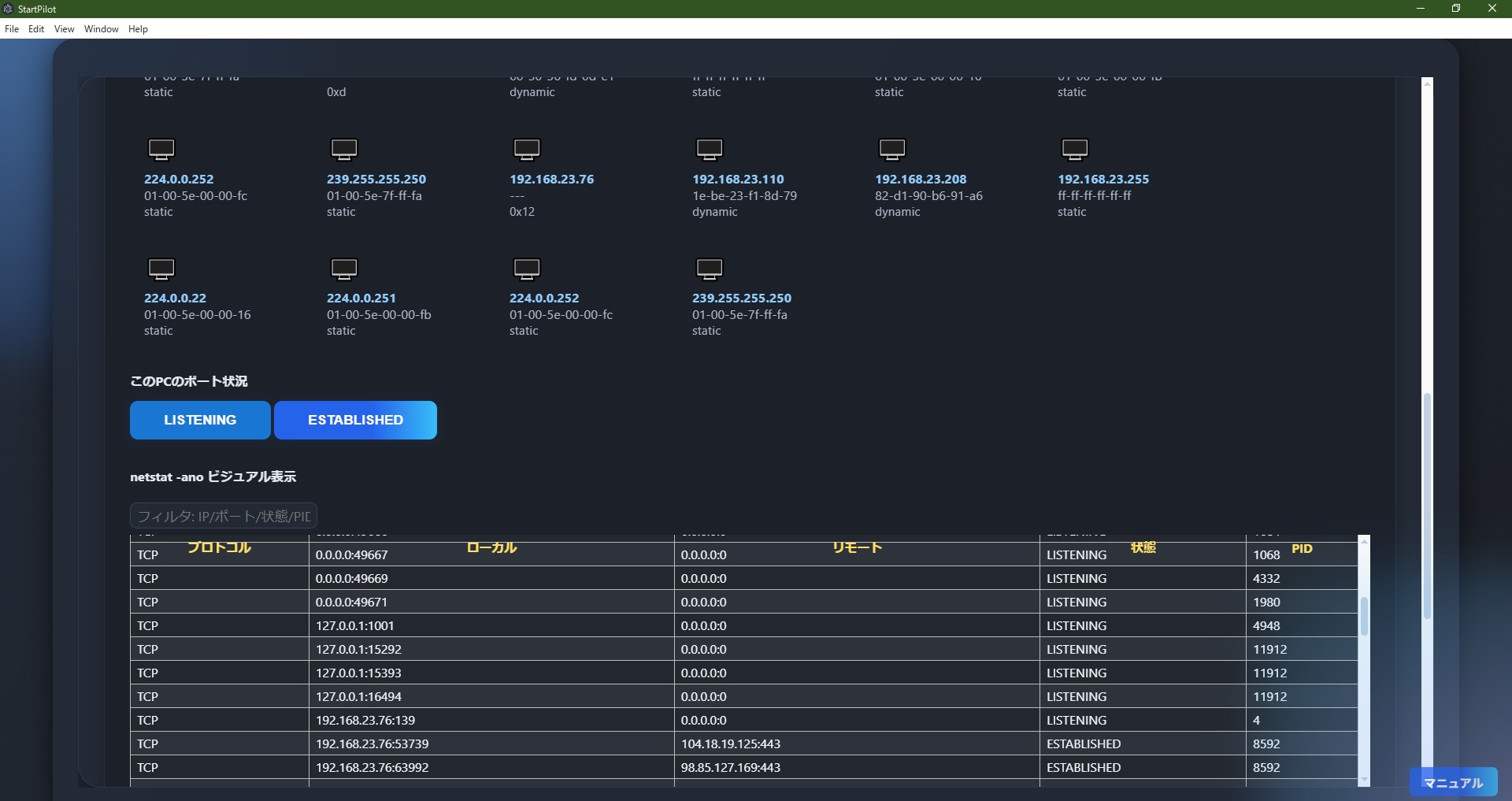Screen dimensions: 1512x801
Task: Click the マニュアル button
Action: pos(1453,783)
